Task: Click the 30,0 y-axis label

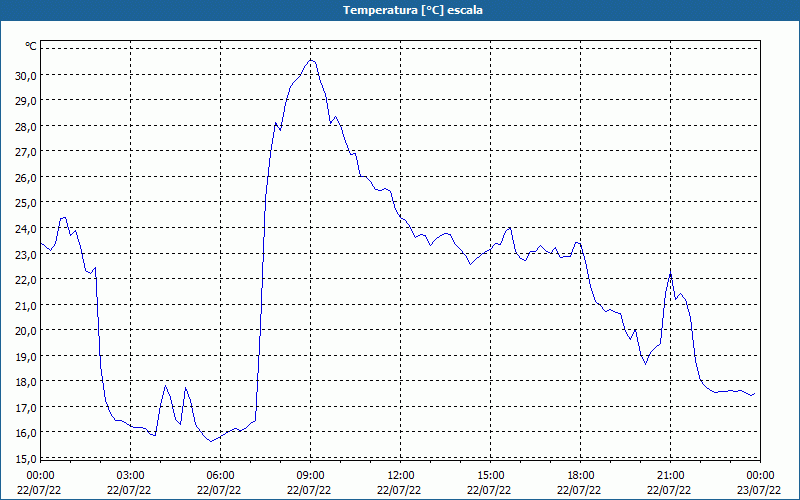Action: 26,76
